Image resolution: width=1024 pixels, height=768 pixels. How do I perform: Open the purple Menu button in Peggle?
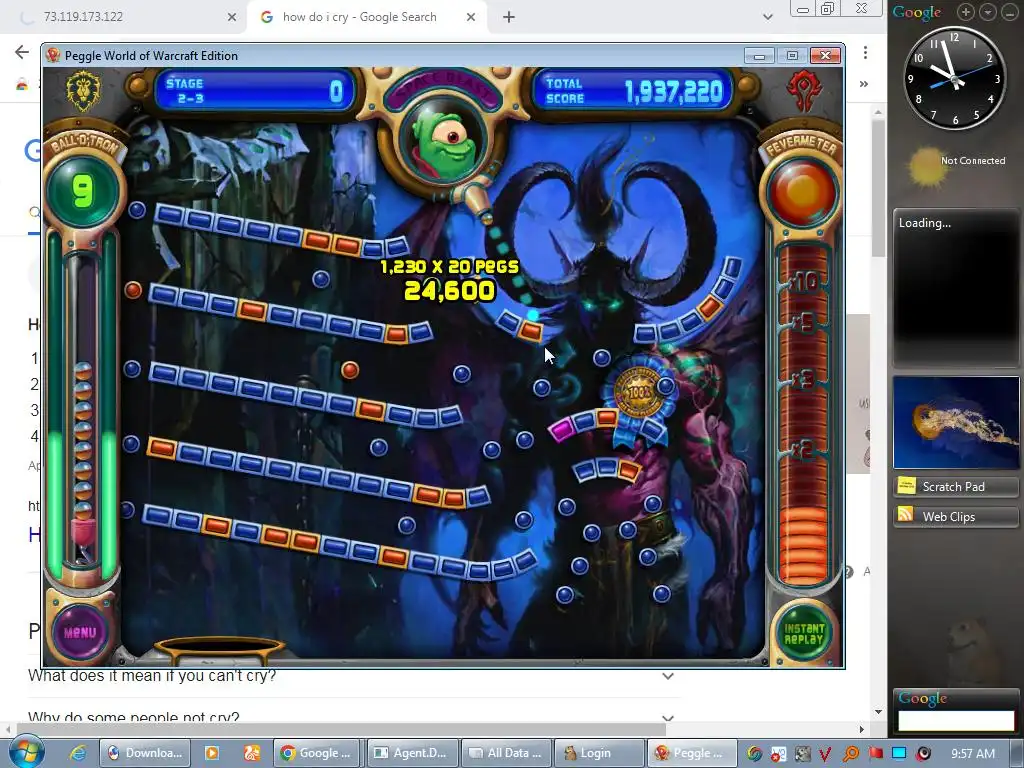click(80, 632)
